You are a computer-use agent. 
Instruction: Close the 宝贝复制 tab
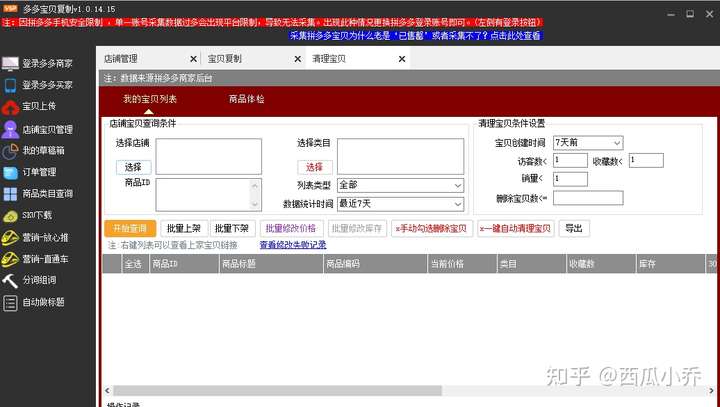pyautogui.click(x=298, y=59)
